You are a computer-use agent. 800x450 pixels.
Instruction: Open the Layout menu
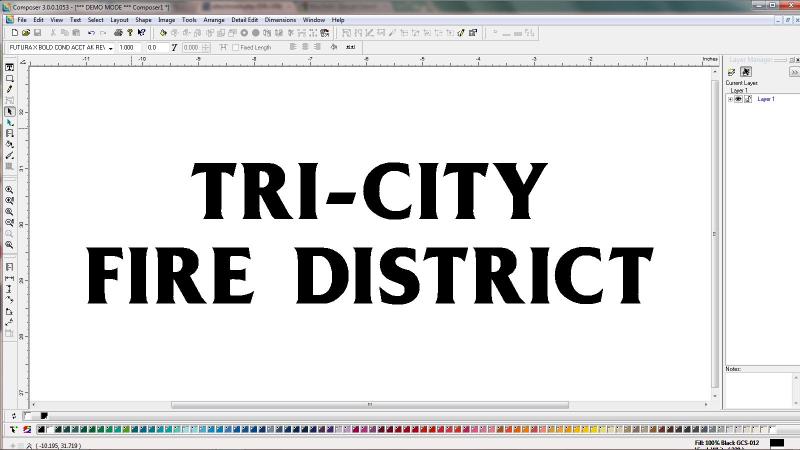click(119, 20)
